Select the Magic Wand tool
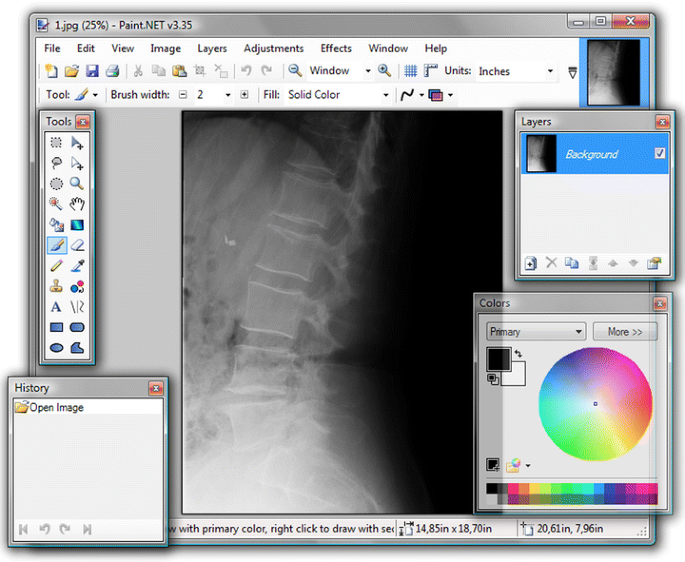This screenshot has width=685, height=562. pyautogui.click(x=57, y=204)
